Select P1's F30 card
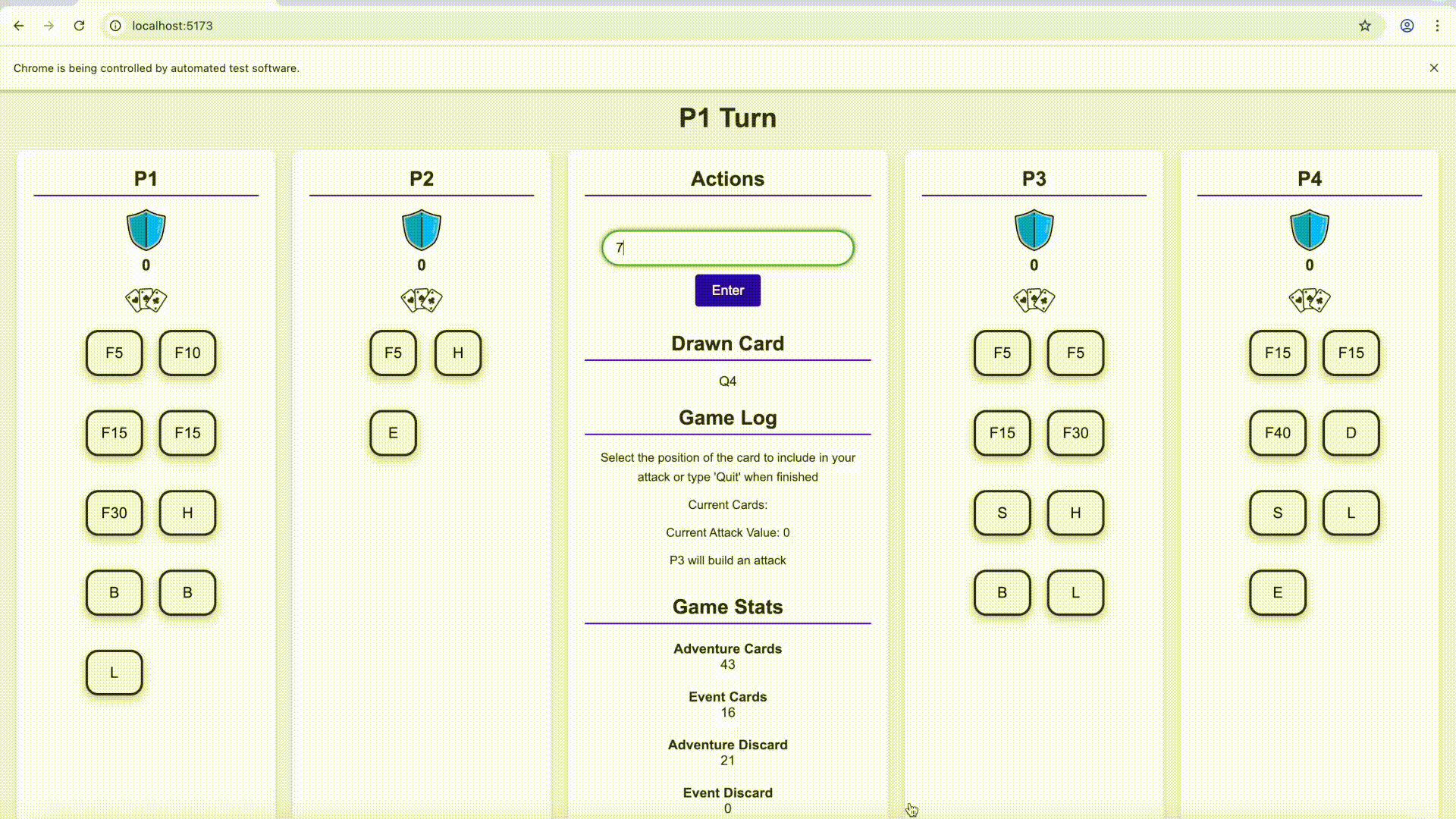This screenshot has width=1456, height=819. click(114, 513)
